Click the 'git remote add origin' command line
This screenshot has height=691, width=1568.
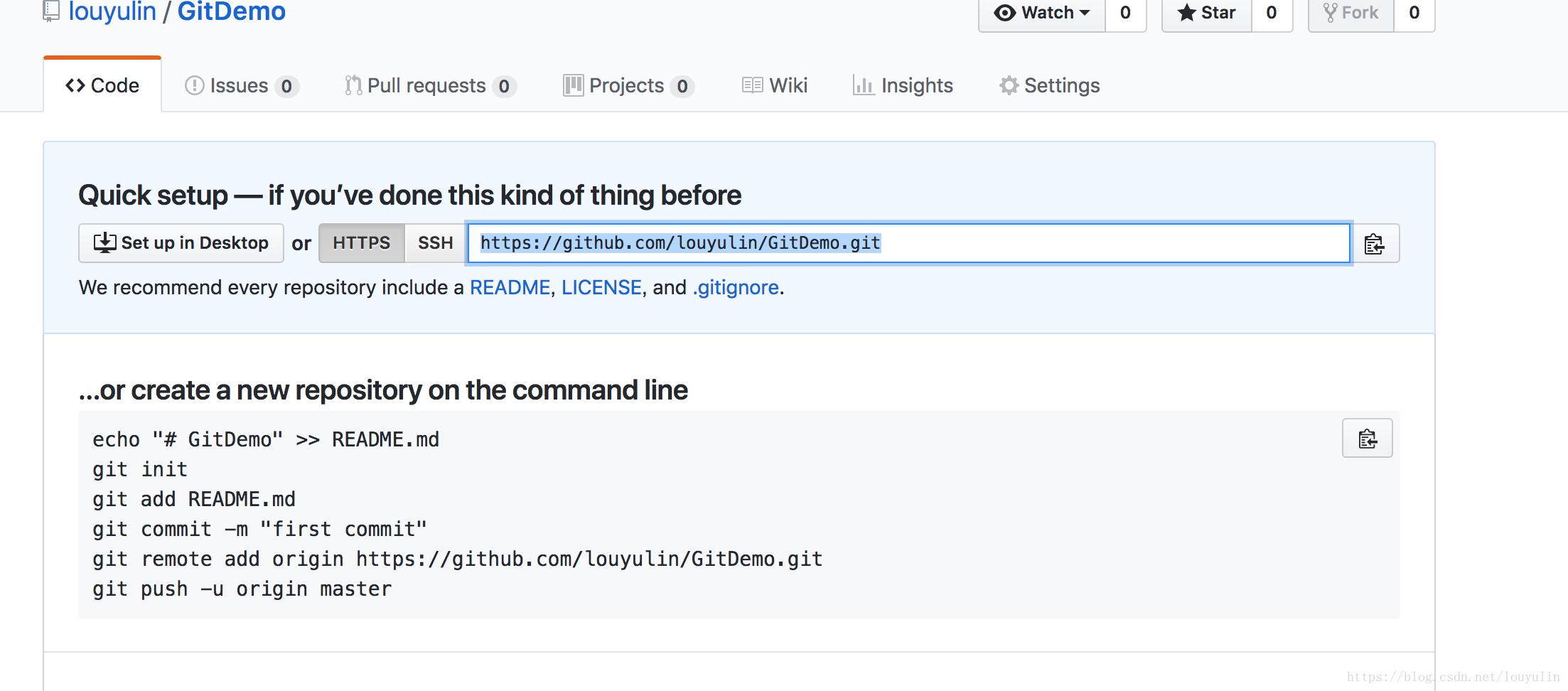pos(458,559)
